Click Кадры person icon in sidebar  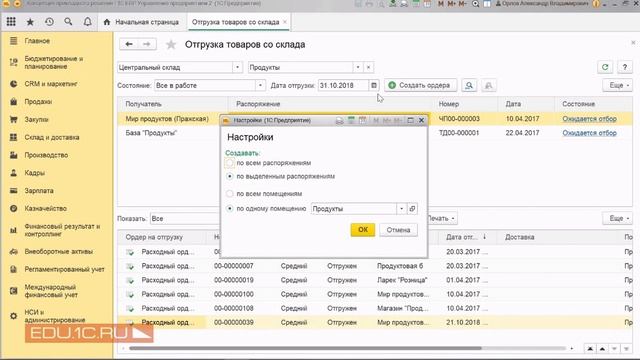13,173
